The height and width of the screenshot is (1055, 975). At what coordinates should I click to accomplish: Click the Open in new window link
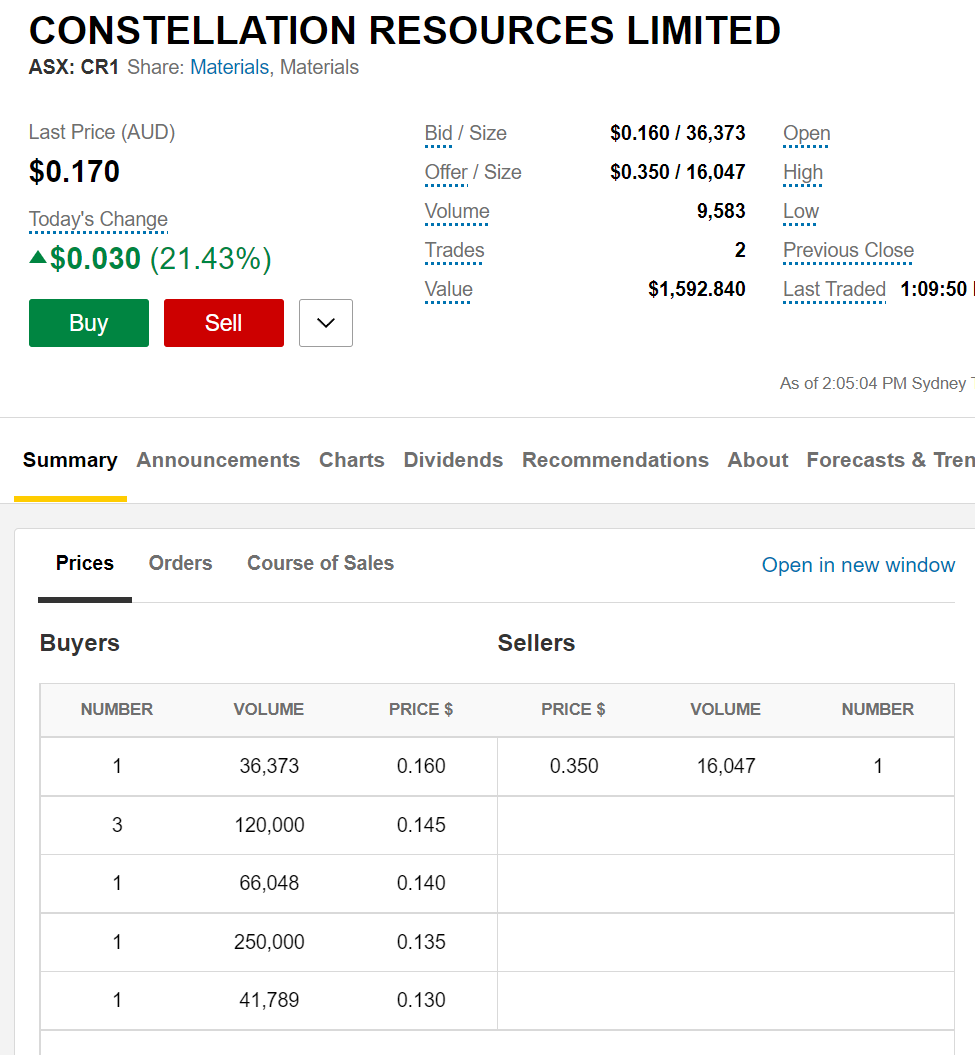coord(858,565)
